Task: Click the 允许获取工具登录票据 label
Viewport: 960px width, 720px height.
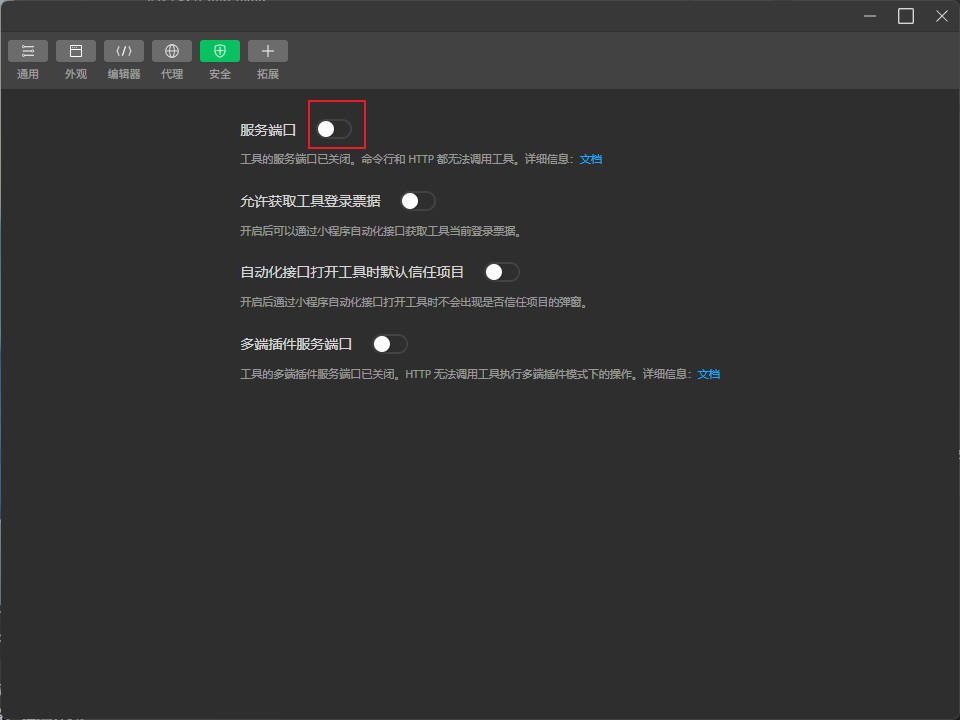Action: [310, 201]
